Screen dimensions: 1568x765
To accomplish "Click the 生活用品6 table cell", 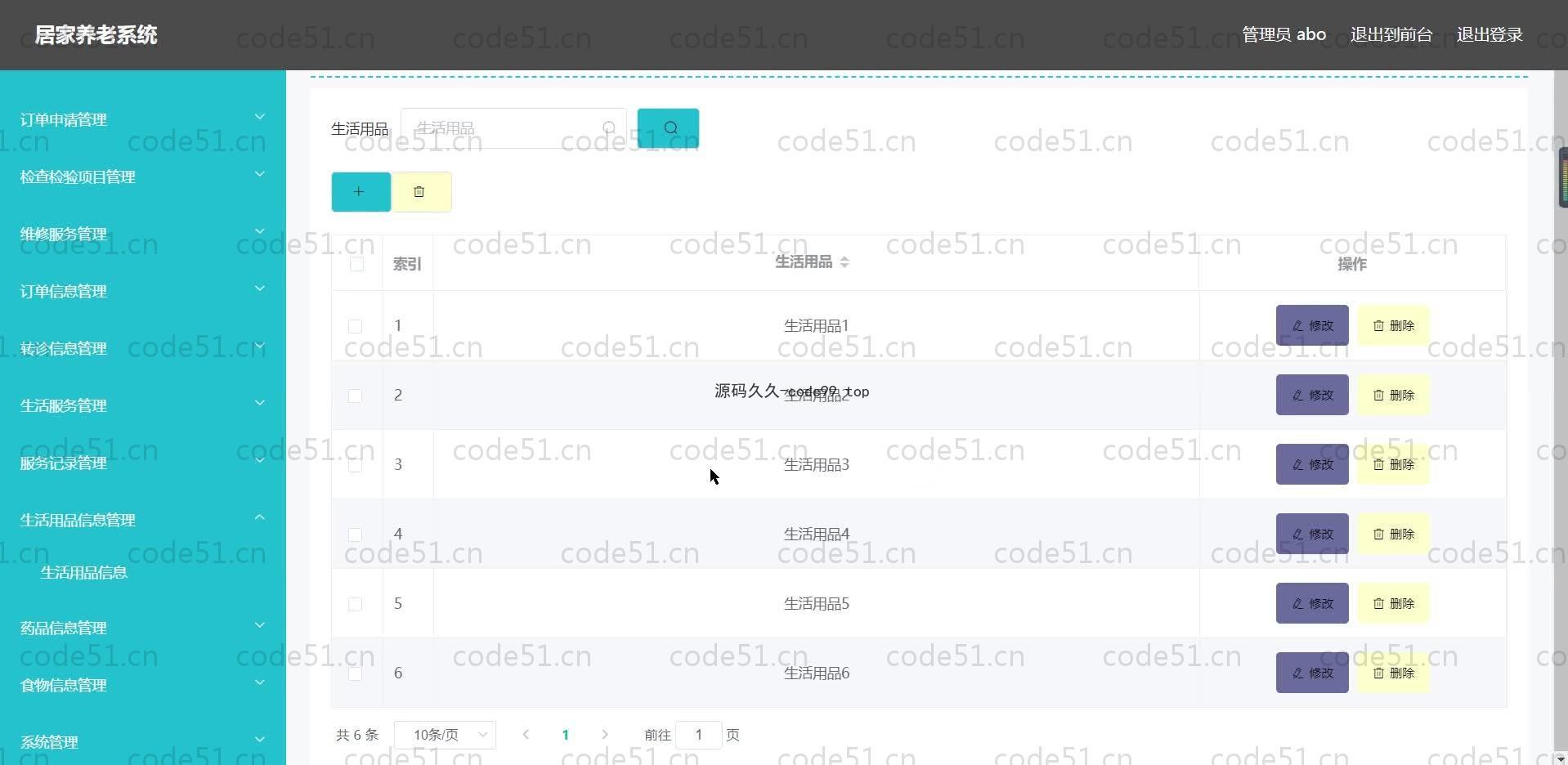I will [816, 673].
